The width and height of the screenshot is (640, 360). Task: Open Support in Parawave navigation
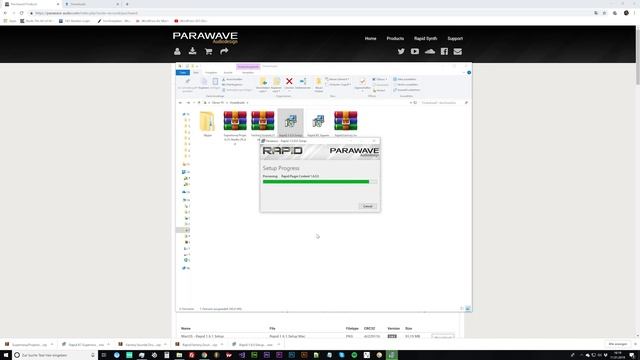tap(455, 38)
